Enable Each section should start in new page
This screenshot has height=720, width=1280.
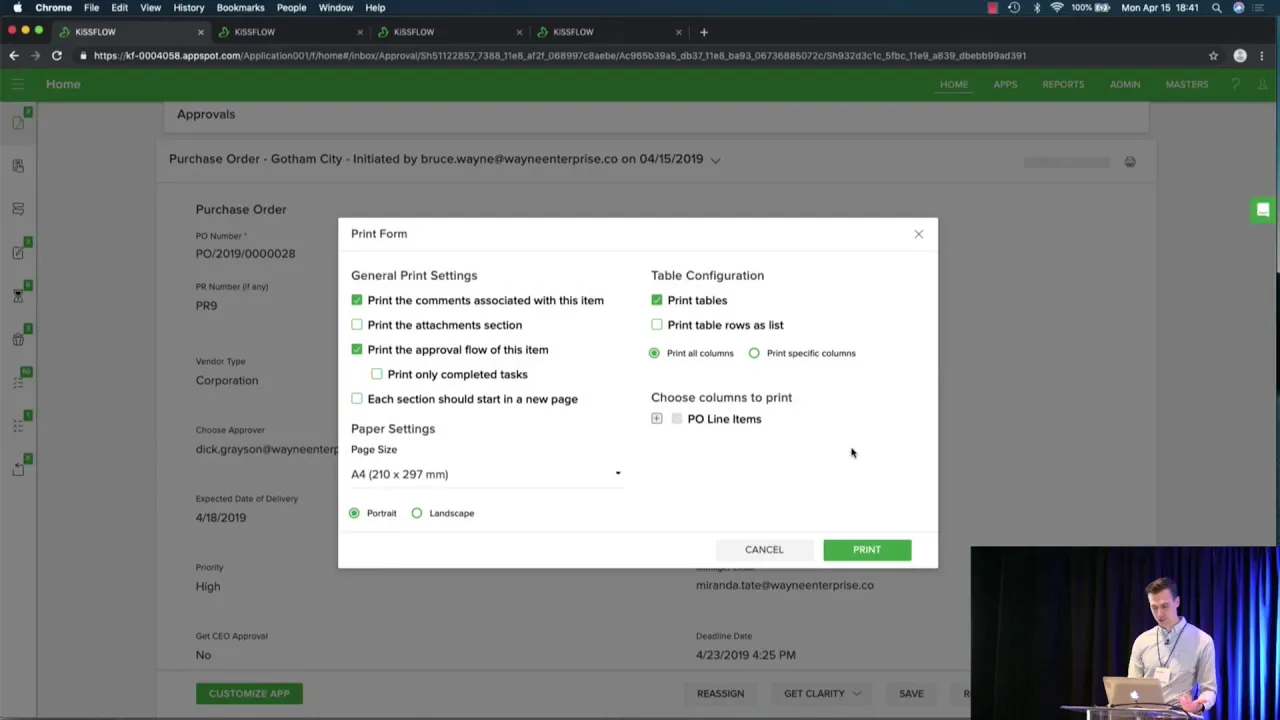click(x=357, y=399)
